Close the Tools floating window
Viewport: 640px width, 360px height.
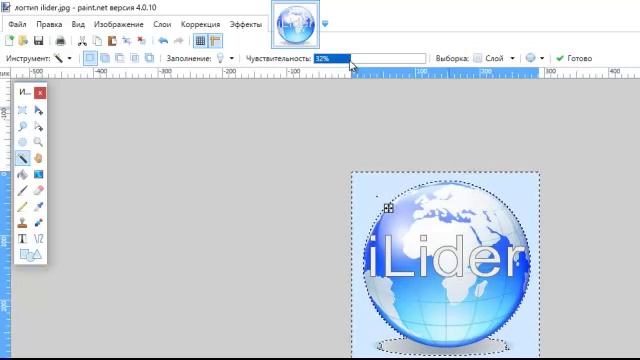[x=40, y=93]
